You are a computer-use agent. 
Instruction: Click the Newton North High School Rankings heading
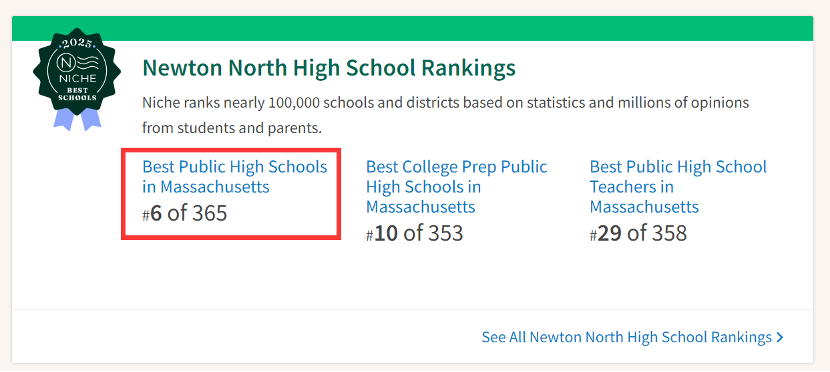329,68
